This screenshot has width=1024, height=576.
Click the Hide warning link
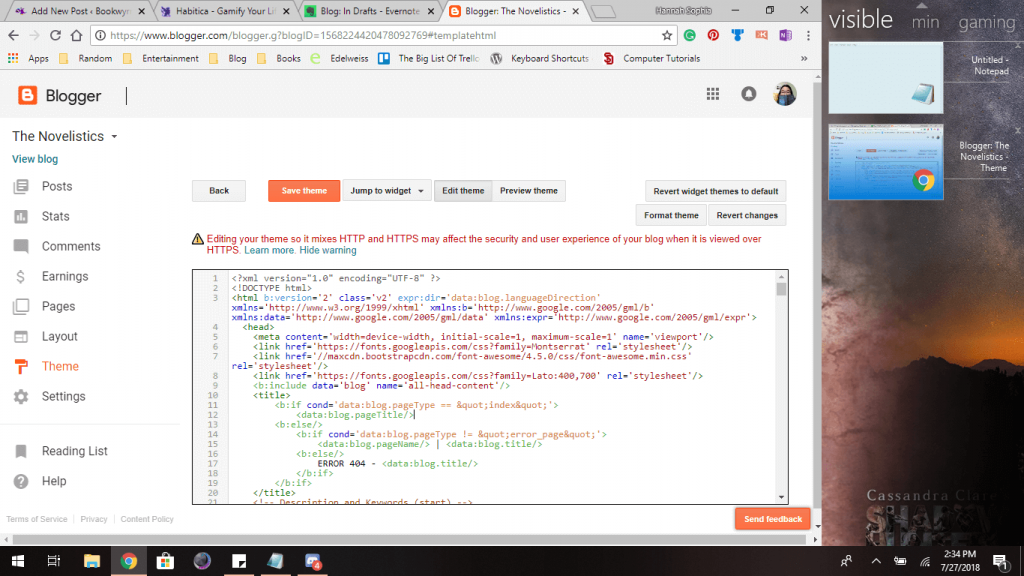point(327,250)
